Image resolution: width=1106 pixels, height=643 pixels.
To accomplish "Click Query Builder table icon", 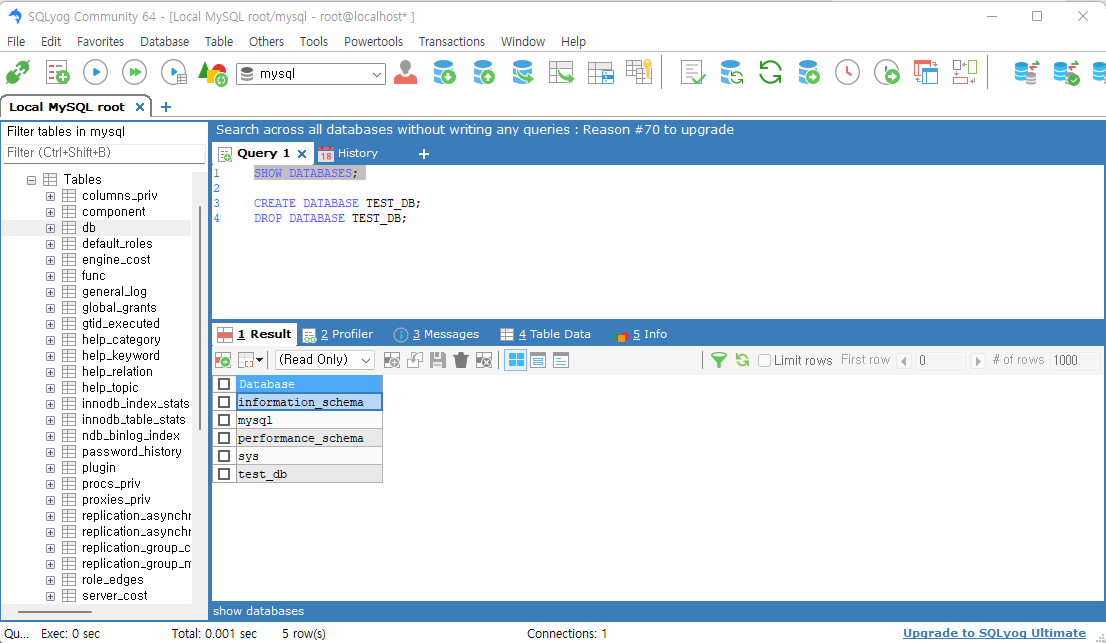I will point(600,73).
